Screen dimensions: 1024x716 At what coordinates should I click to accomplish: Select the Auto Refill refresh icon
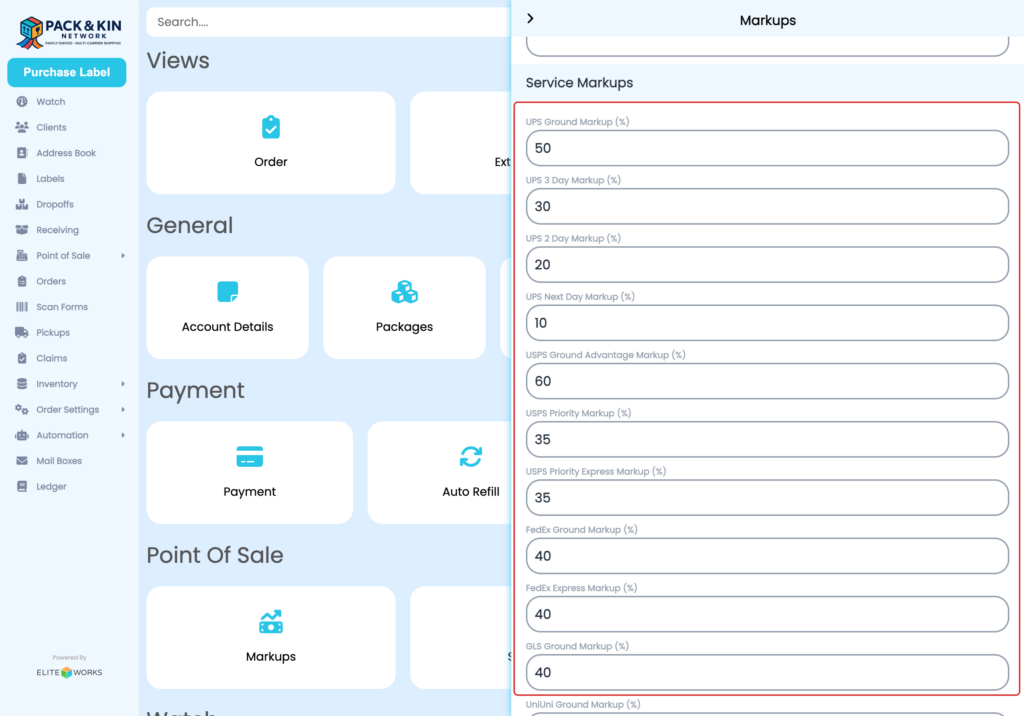point(470,458)
